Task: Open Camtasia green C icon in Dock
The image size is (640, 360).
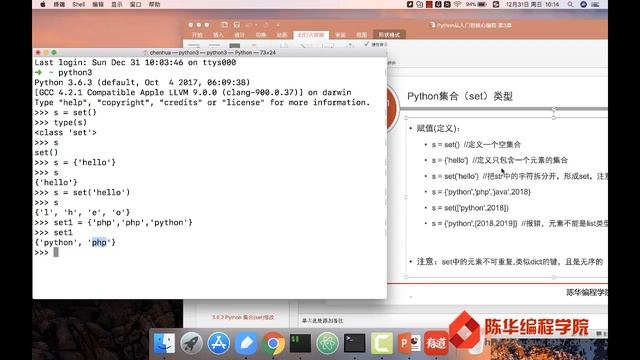Action: click(382, 343)
